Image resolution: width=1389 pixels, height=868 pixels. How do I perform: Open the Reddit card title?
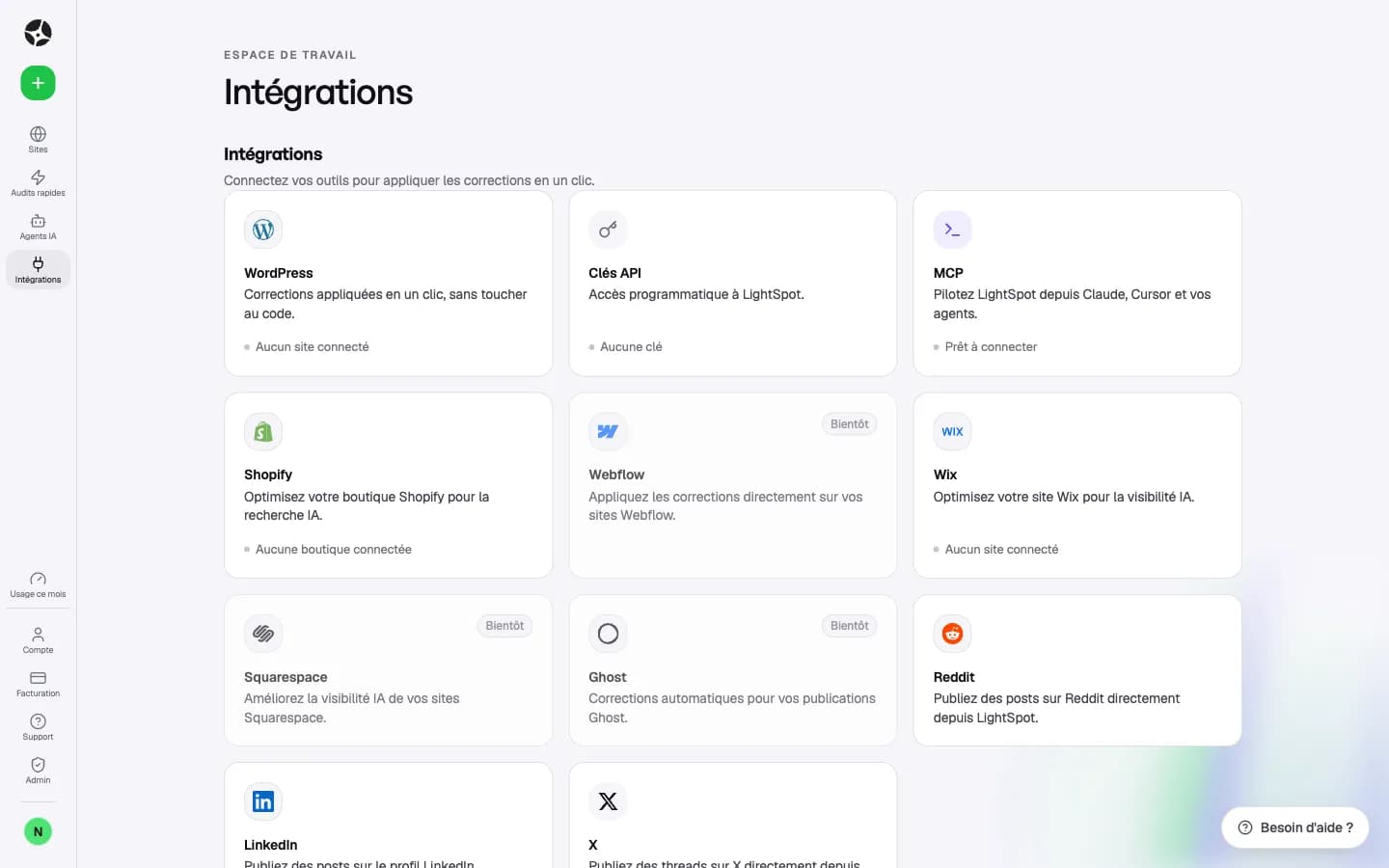(x=954, y=677)
